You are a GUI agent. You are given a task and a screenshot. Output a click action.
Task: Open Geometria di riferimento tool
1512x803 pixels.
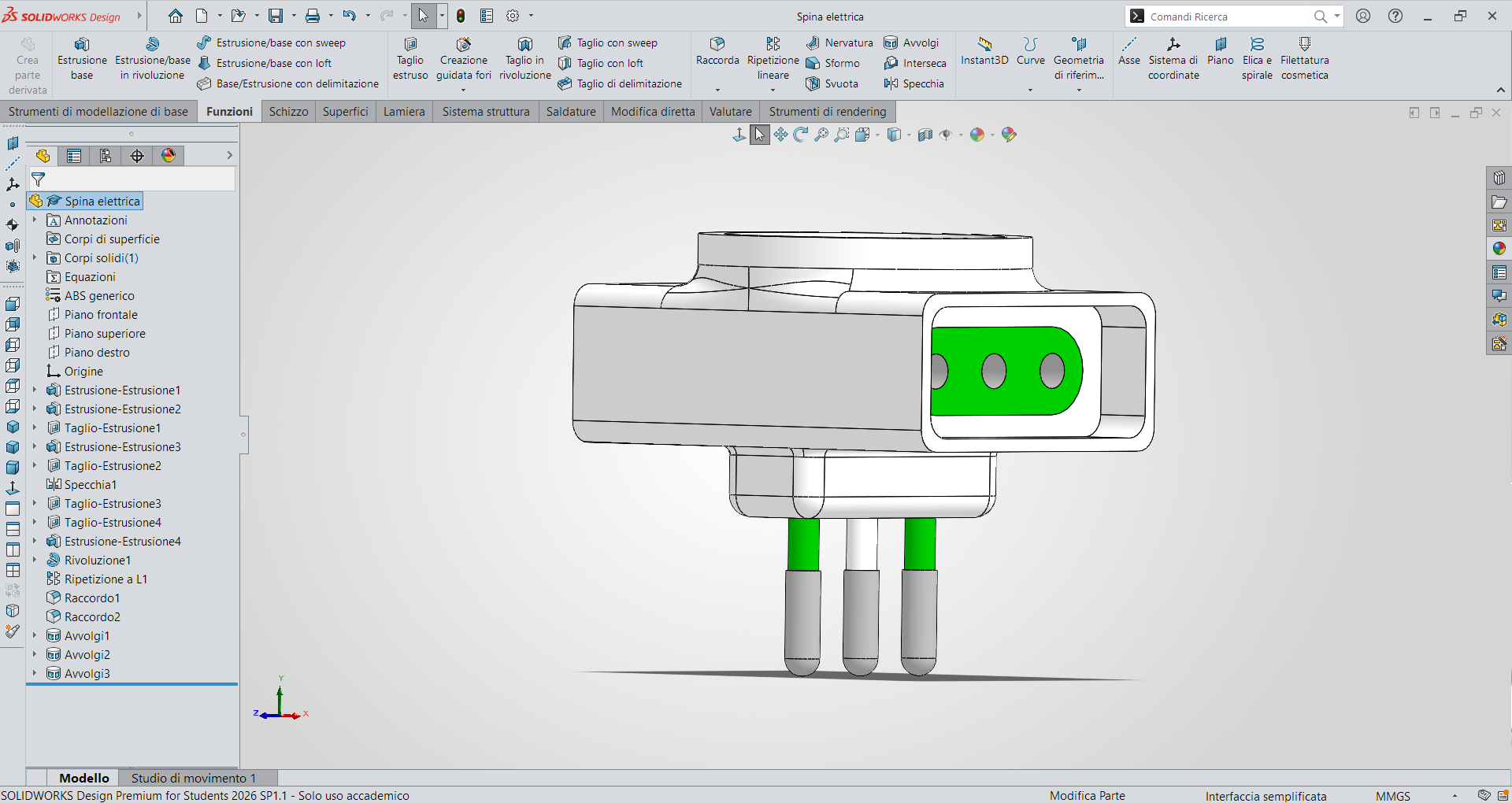[1079, 59]
